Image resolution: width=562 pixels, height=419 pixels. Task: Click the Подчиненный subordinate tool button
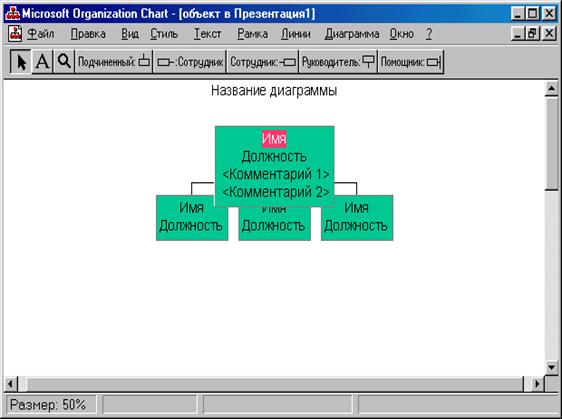point(114,62)
